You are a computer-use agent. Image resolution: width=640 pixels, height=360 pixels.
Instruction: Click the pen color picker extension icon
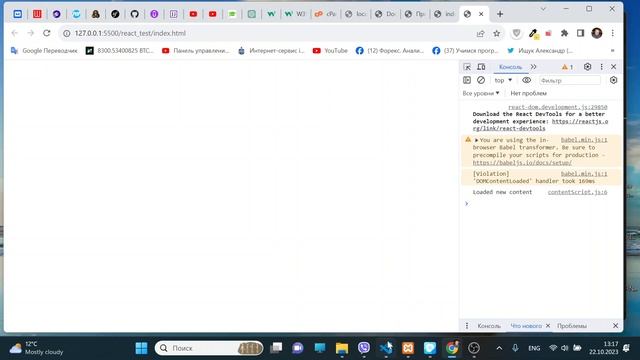point(533,33)
